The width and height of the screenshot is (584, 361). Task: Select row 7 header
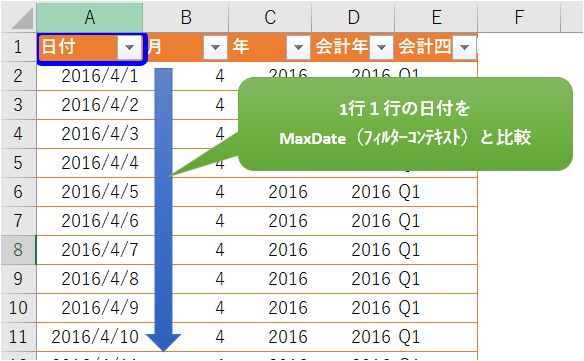(18, 221)
